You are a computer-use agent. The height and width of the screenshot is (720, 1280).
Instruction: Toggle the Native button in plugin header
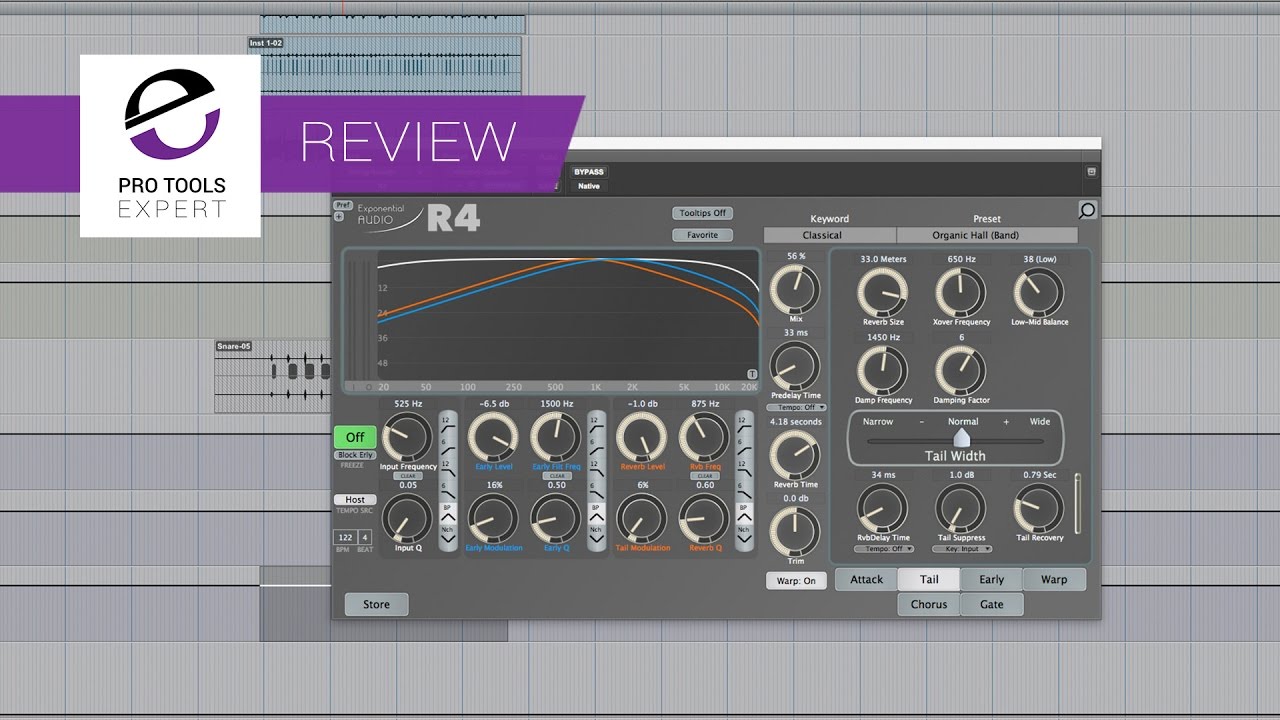pos(589,186)
